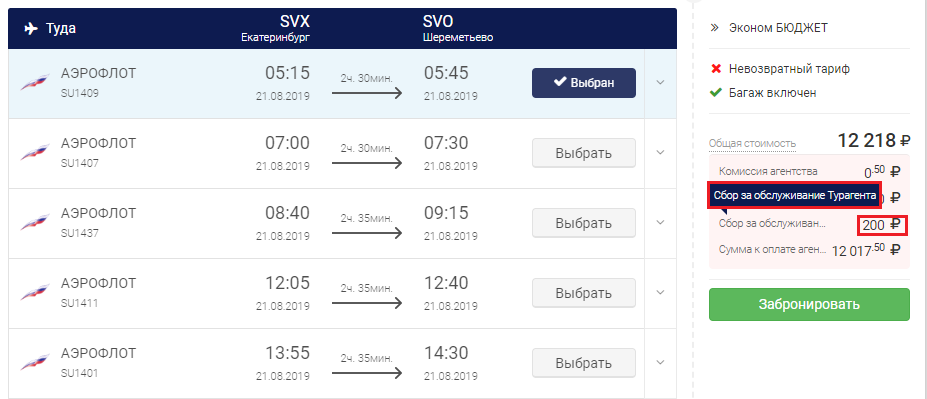This screenshot has width=927, height=399.
Task: Expand details for flight SU1407
Action: [x=660, y=153]
